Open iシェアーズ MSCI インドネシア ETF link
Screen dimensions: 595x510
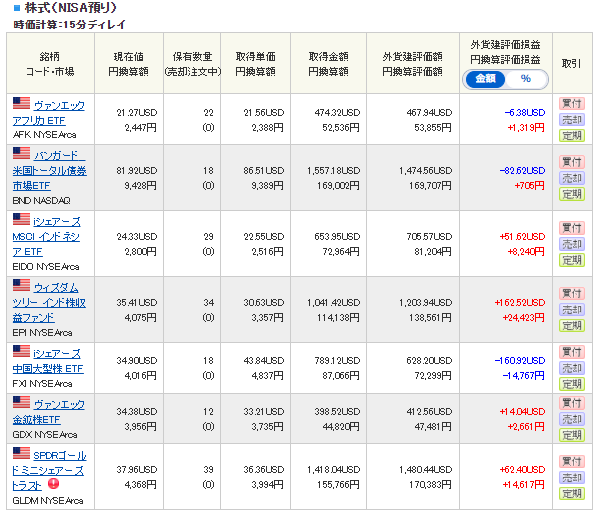point(46,236)
